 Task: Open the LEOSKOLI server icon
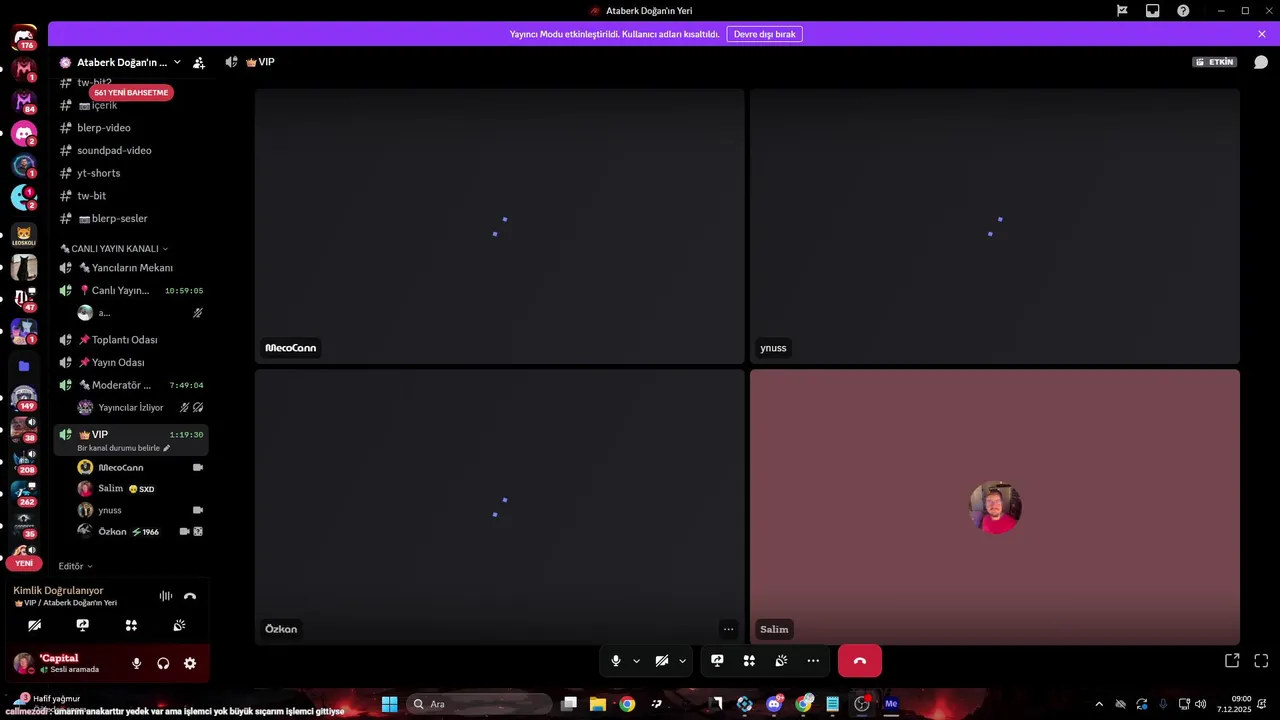click(24, 235)
